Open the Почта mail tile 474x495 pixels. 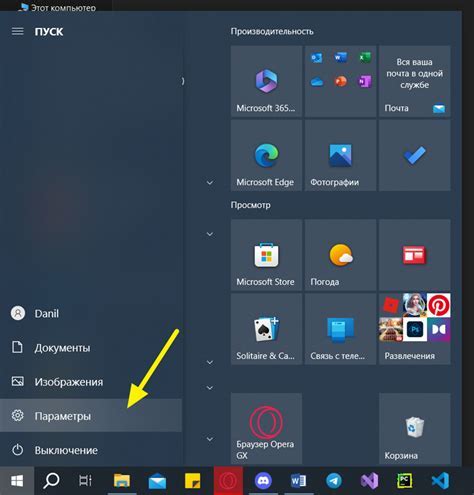pyautogui.click(x=415, y=81)
